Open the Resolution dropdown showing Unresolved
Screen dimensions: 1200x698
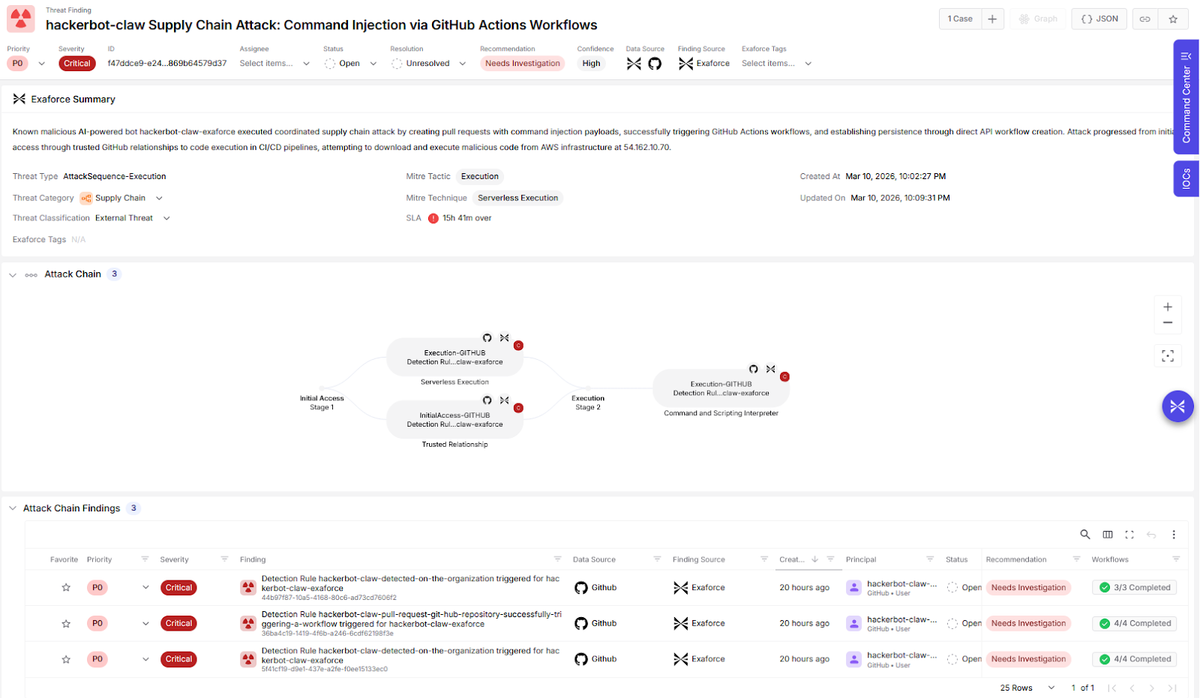pyautogui.click(x=427, y=63)
